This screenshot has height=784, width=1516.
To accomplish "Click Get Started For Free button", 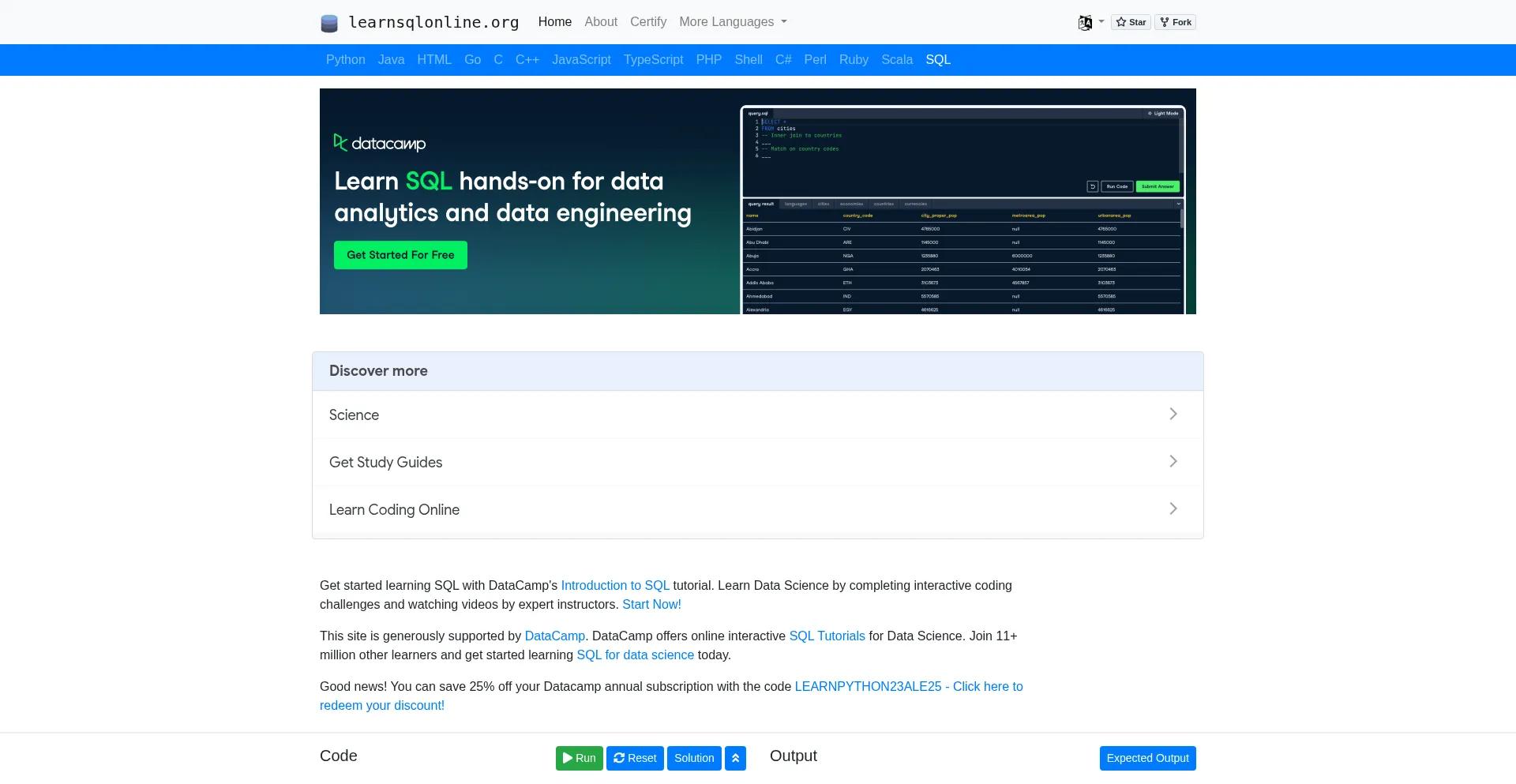I will coord(400,255).
